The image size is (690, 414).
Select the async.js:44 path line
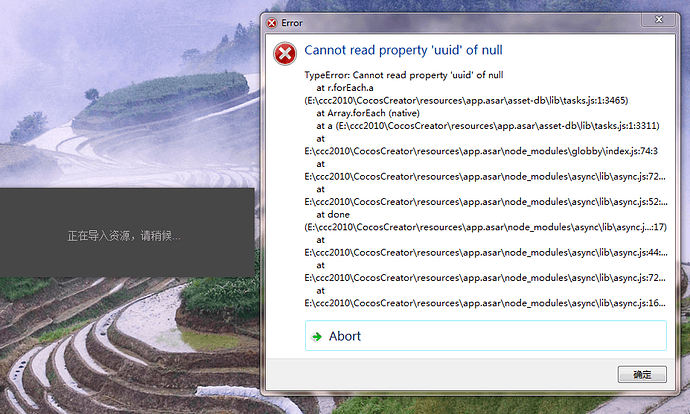tap(486, 253)
